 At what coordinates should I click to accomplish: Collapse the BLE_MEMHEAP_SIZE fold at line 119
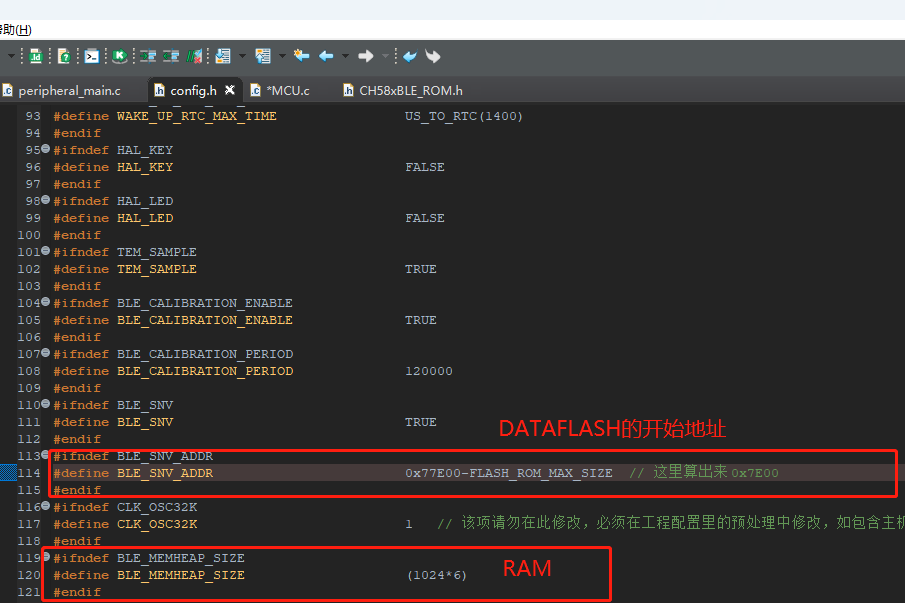pyautogui.click(x=46, y=557)
